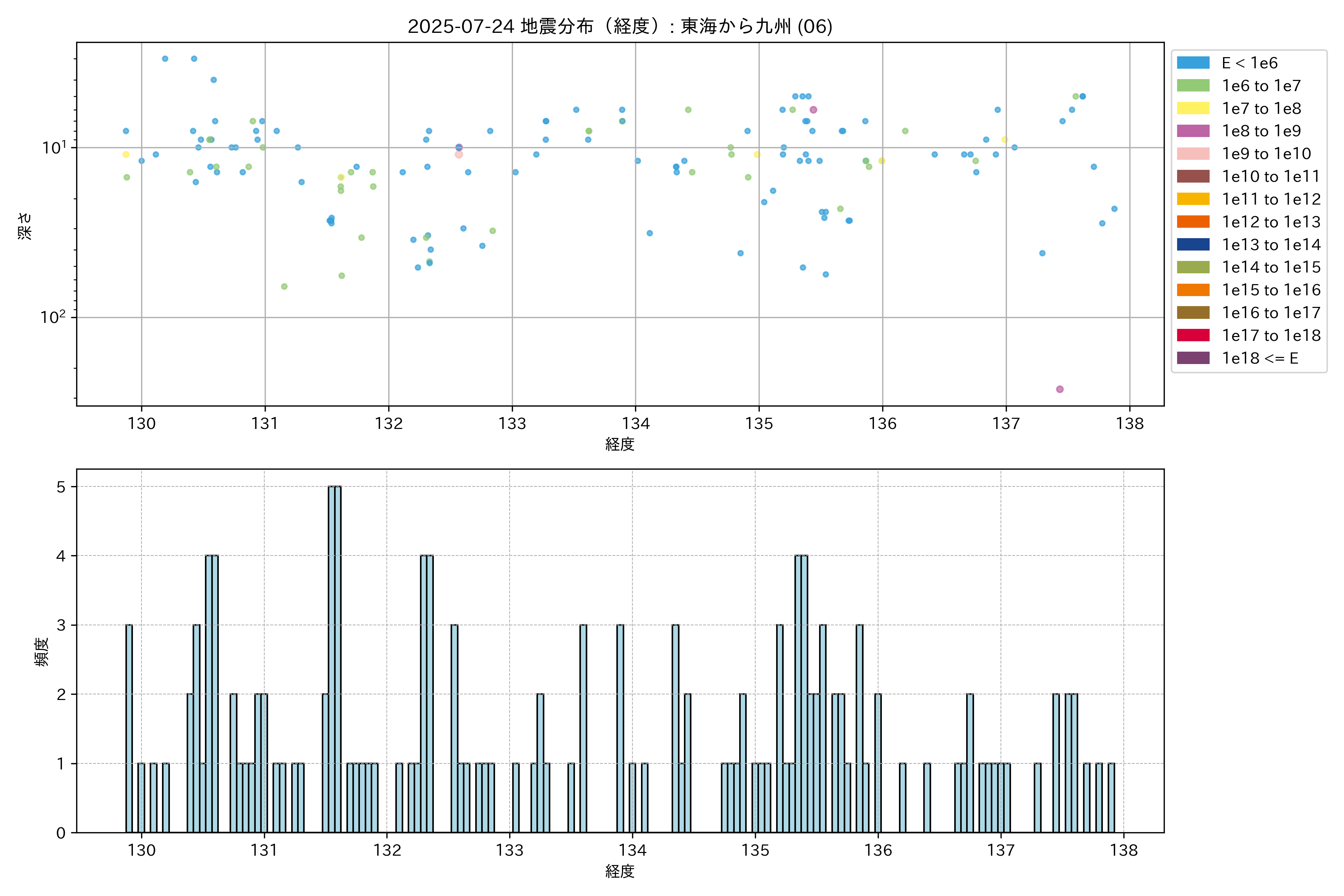This screenshot has height=896, width=1344.
Task: Click the '10²' depth axis tick label
Action: pyautogui.click(x=53, y=317)
